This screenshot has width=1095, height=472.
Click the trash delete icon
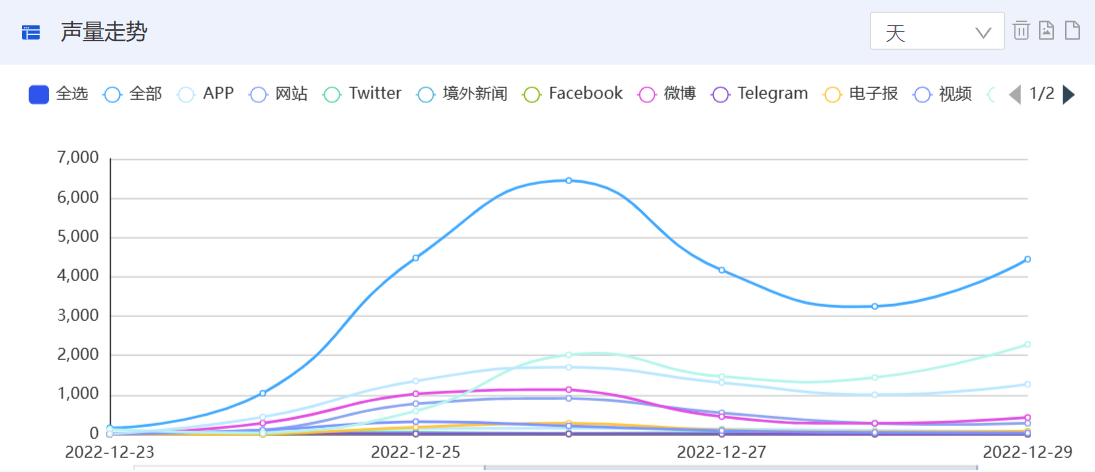tap(1021, 31)
